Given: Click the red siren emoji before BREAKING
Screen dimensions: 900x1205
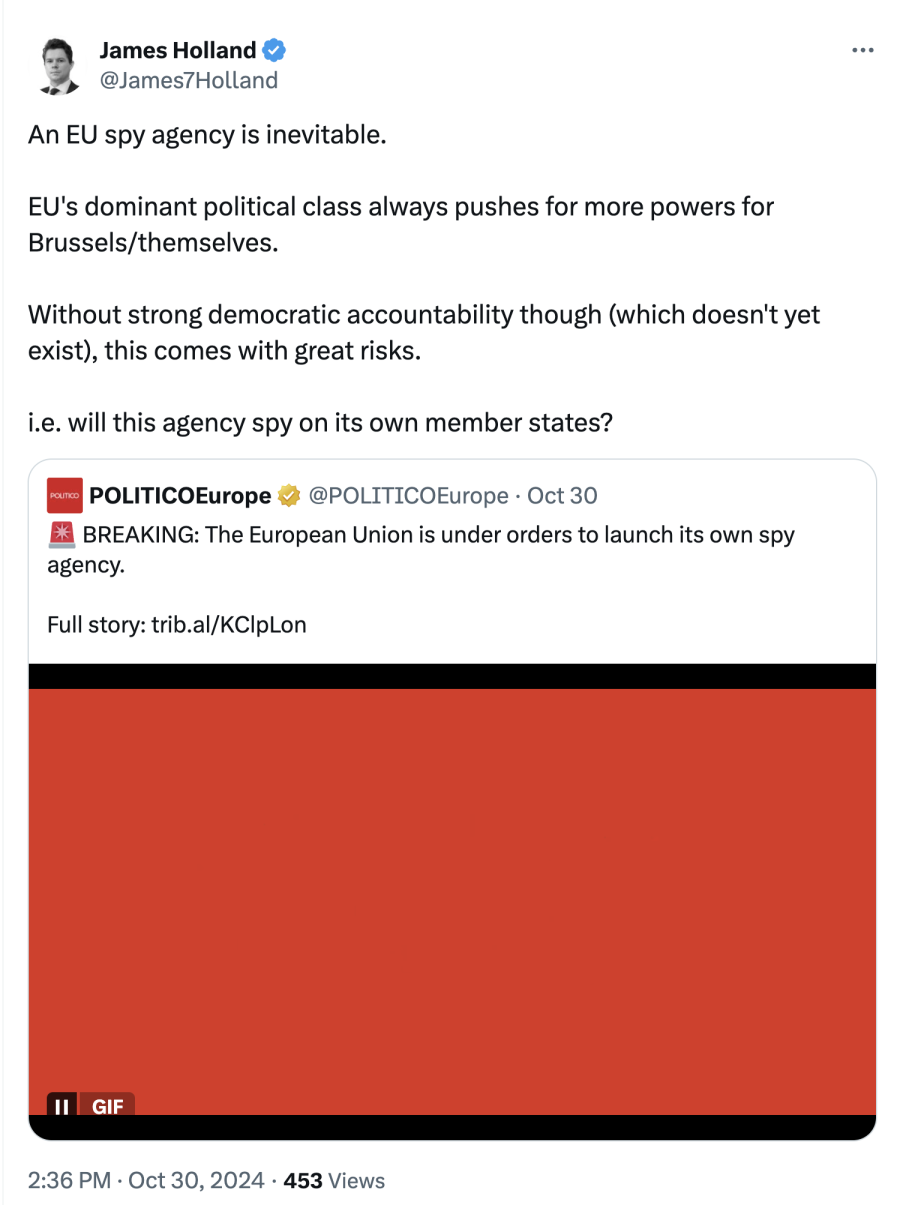Looking at the screenshot, I should coord(61,535).
